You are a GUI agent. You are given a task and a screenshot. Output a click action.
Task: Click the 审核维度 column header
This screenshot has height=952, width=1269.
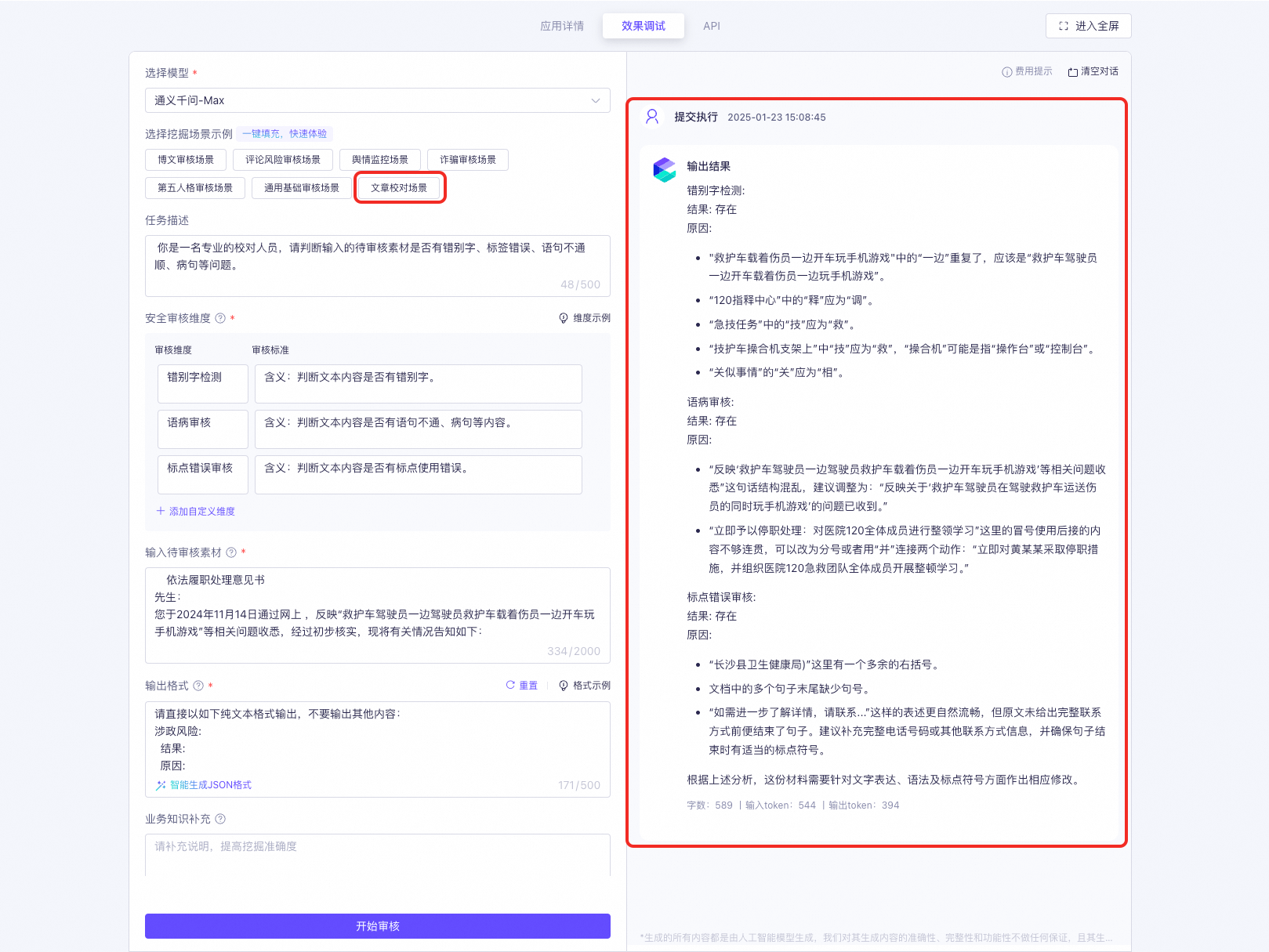click(x=173, y=350)
